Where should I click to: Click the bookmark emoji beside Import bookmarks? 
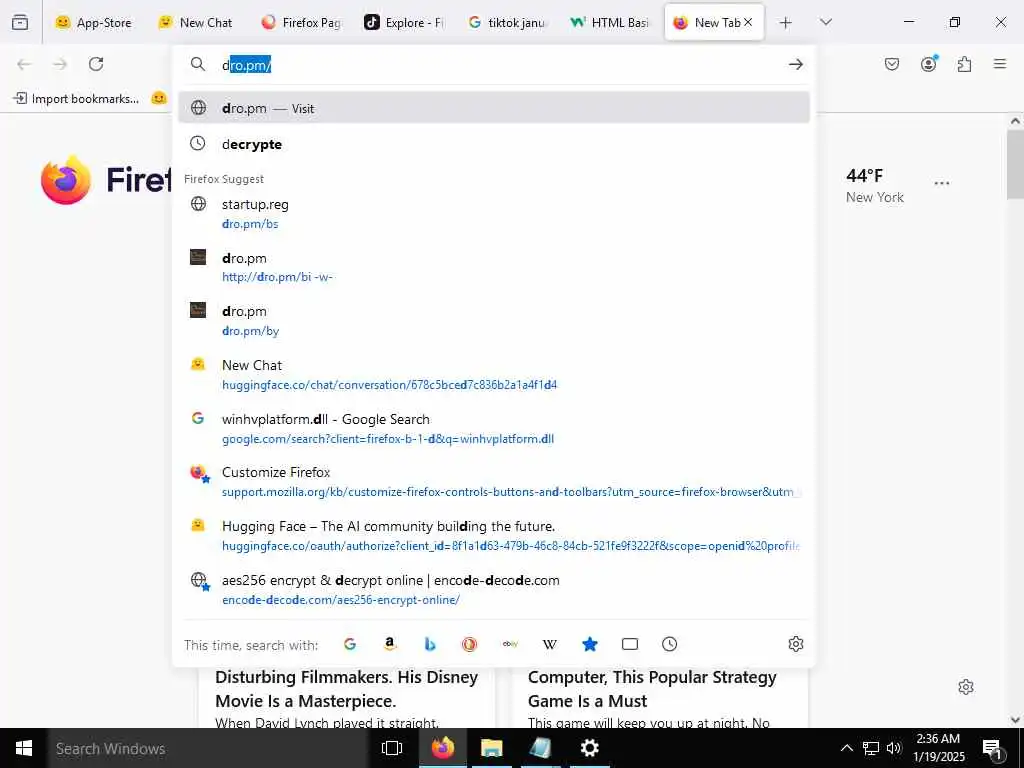coord(159,99)
